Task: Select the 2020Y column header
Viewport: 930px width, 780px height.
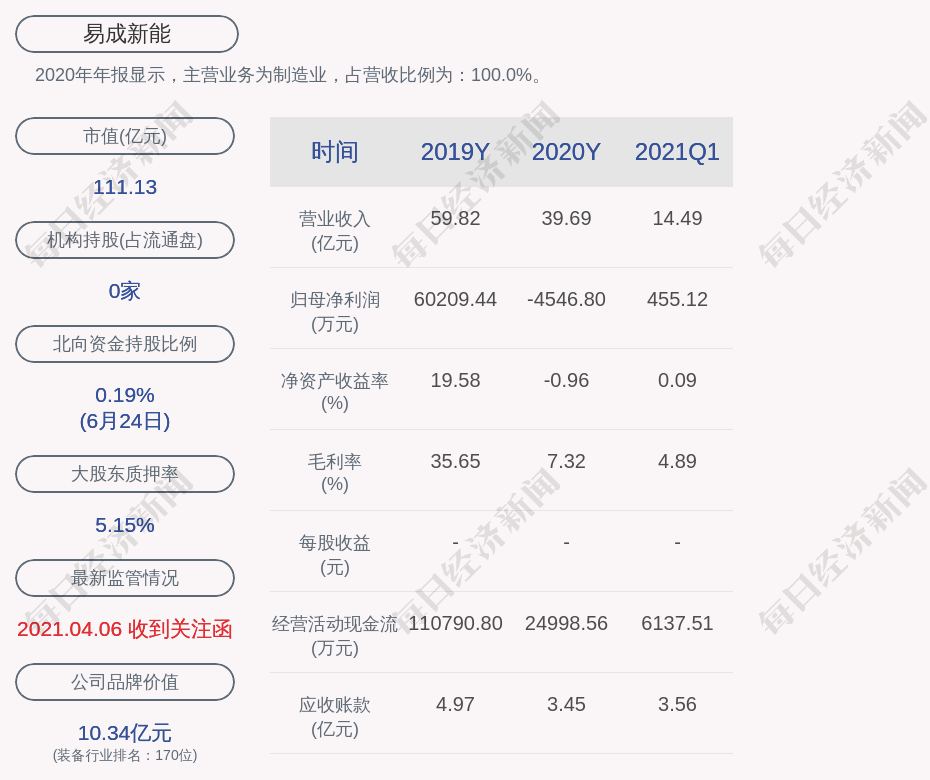Action: pos(566,152)
